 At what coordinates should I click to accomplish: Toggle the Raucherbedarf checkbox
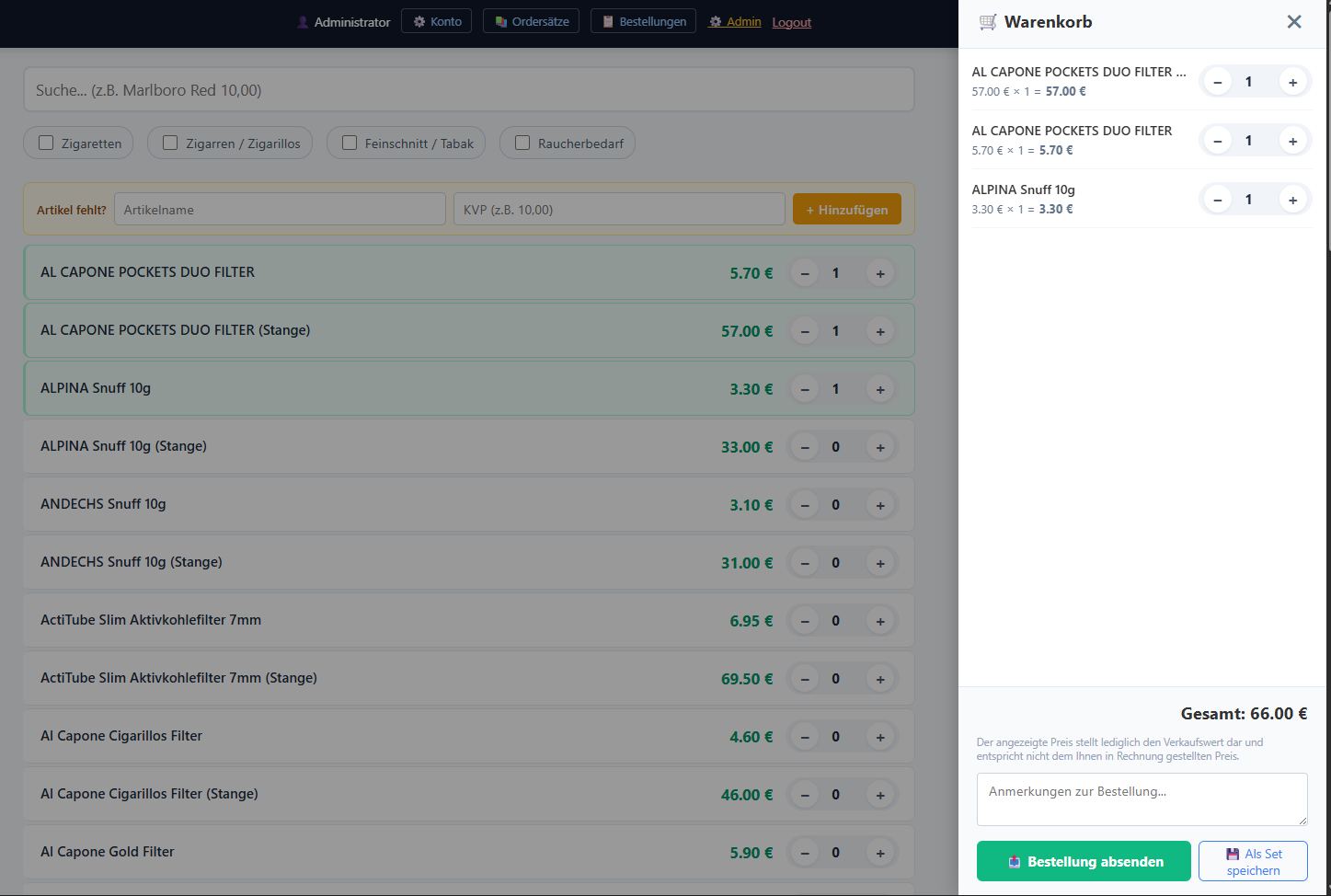pos(522,143)
